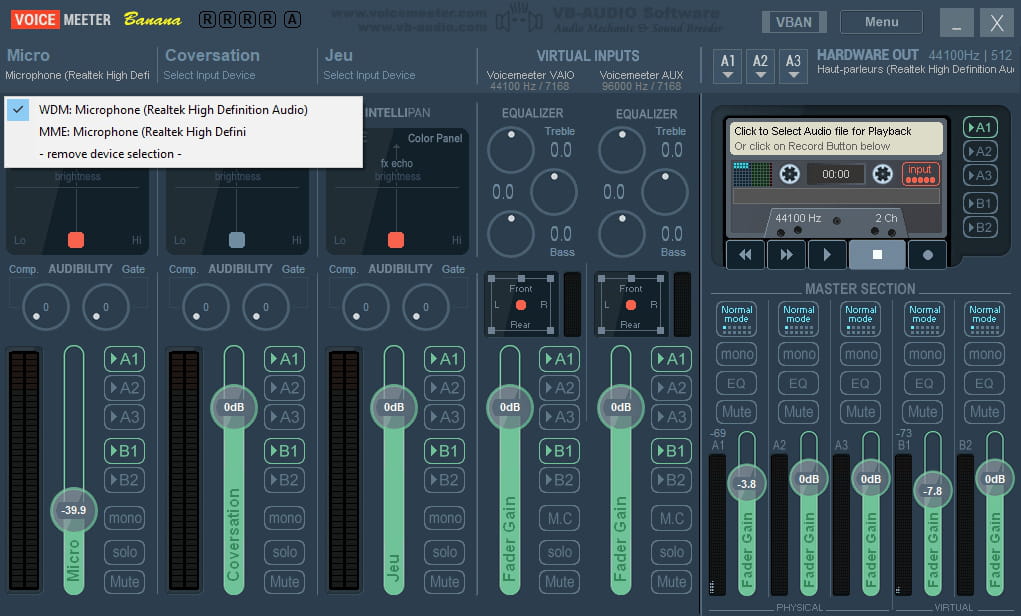
Task: Click the A restart-engine badge in the title bar
Action: (x=292, y=20)
